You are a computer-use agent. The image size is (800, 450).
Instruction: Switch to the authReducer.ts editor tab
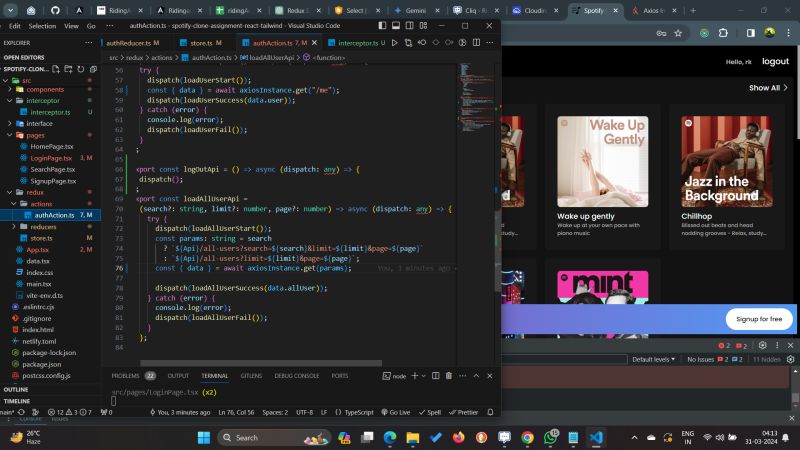133,43
